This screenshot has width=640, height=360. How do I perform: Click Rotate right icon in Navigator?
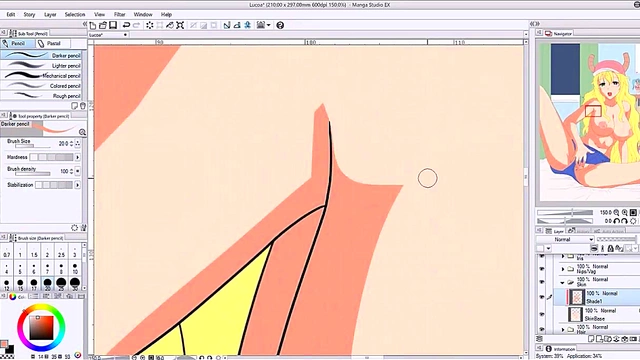624,221
